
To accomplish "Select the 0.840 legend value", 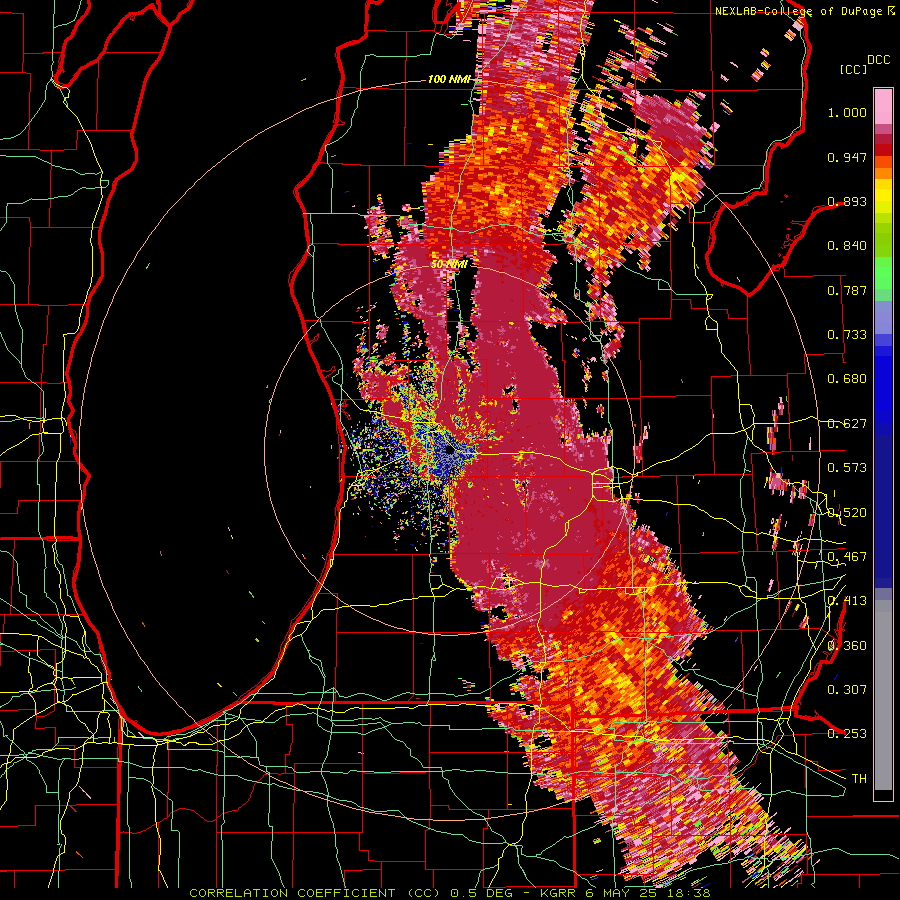I will [847, 246].
